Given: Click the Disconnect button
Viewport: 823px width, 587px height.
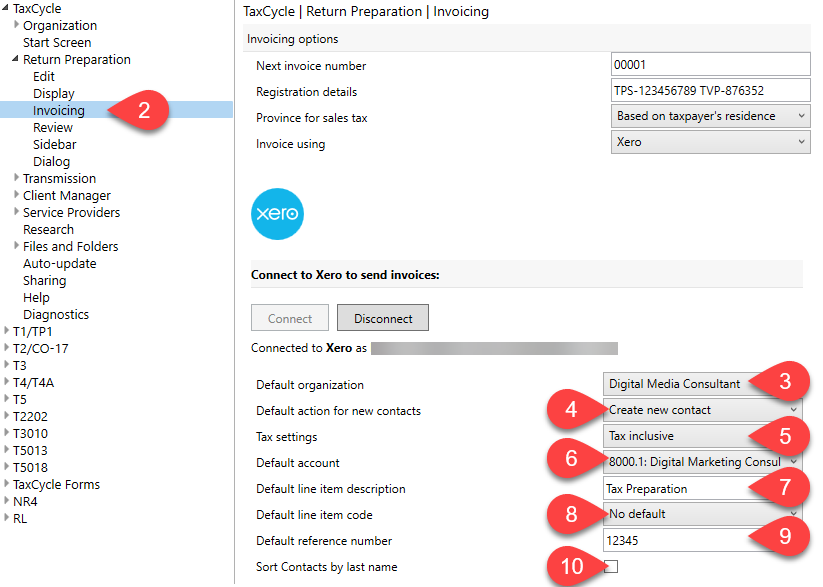Looking at the screenshot, I should click(x=383, y=318).
